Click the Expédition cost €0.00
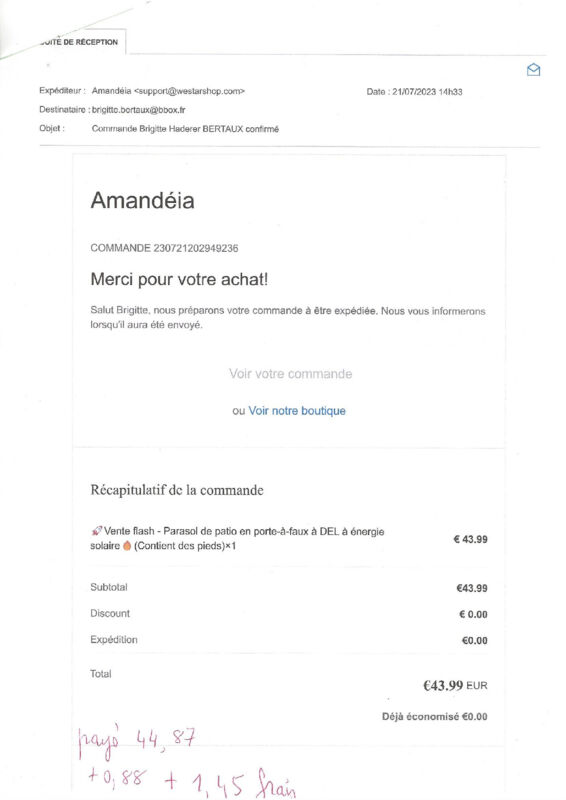The height and width of the screenshot is (800, 566). [x=475, y=641]
